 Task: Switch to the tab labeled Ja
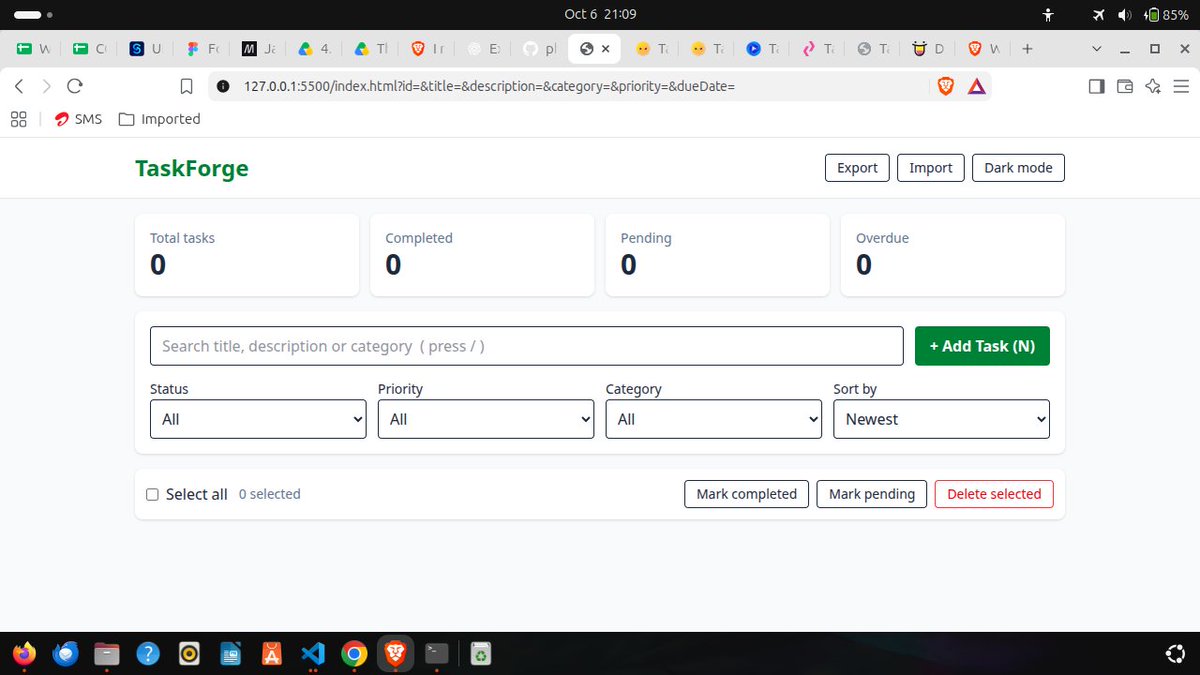point(260,48)
